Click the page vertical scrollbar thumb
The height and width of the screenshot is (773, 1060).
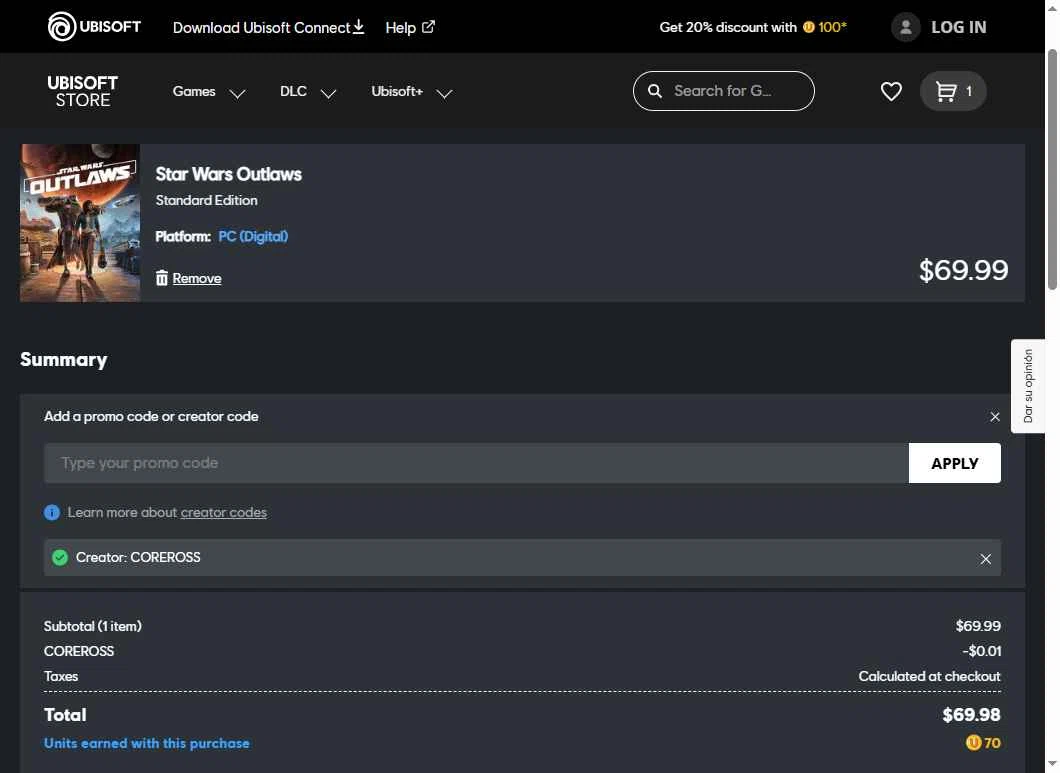coord(1052,169)
